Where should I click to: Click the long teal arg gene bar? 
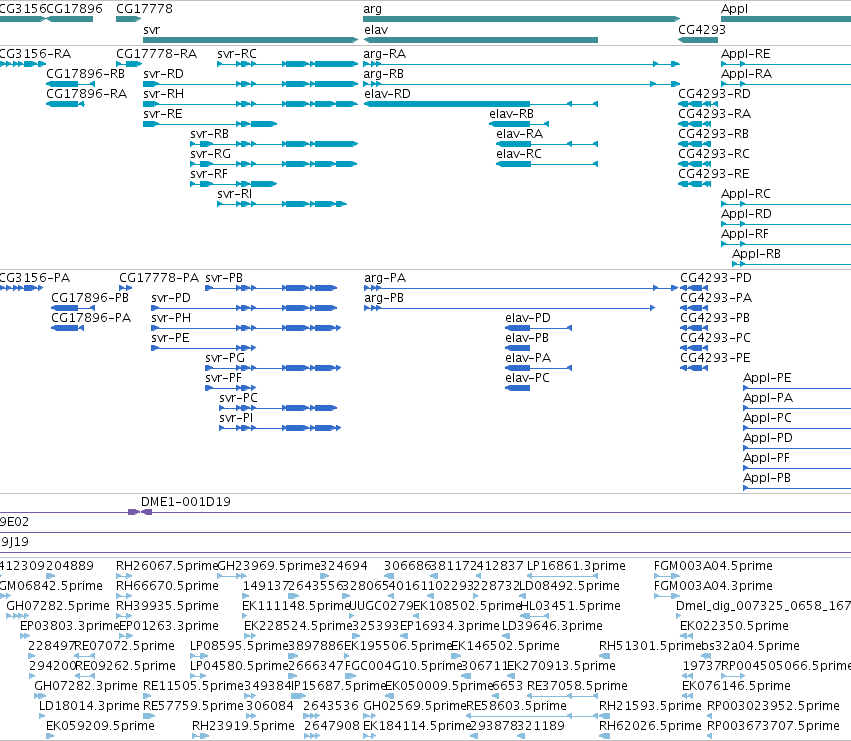[521, 19]
